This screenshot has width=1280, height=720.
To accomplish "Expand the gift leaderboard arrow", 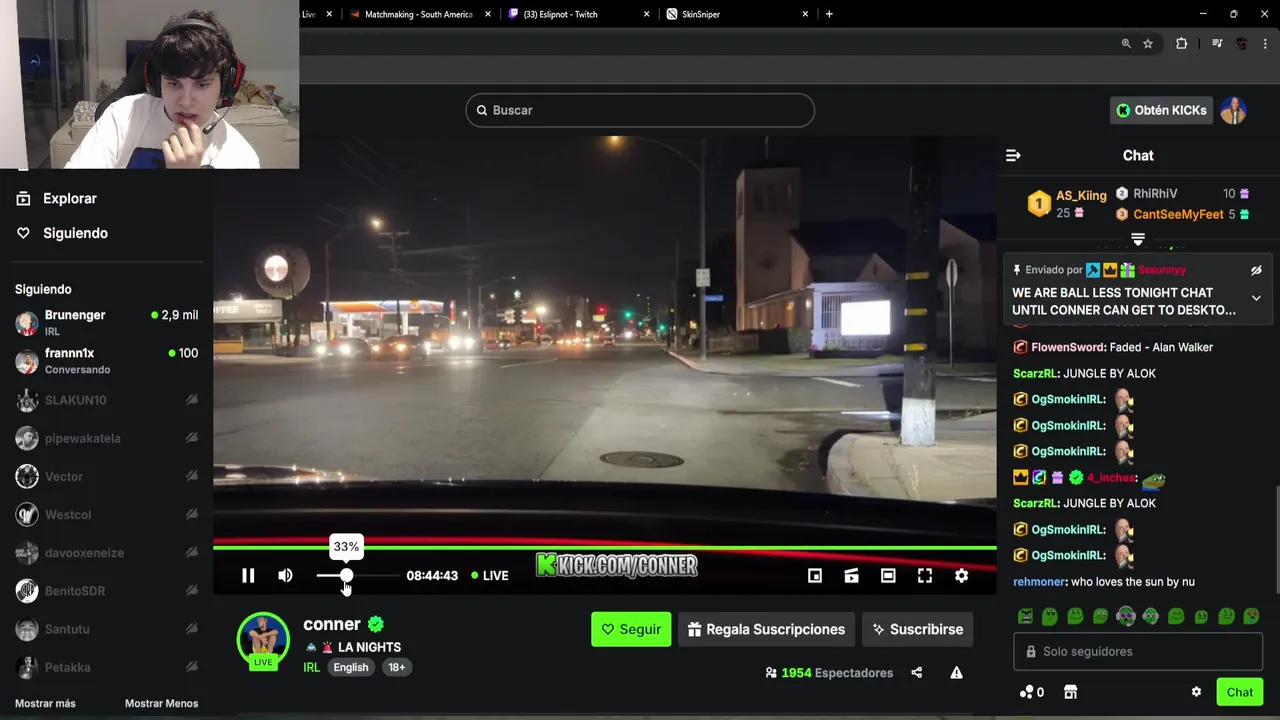I will [x=1137, y=238].
